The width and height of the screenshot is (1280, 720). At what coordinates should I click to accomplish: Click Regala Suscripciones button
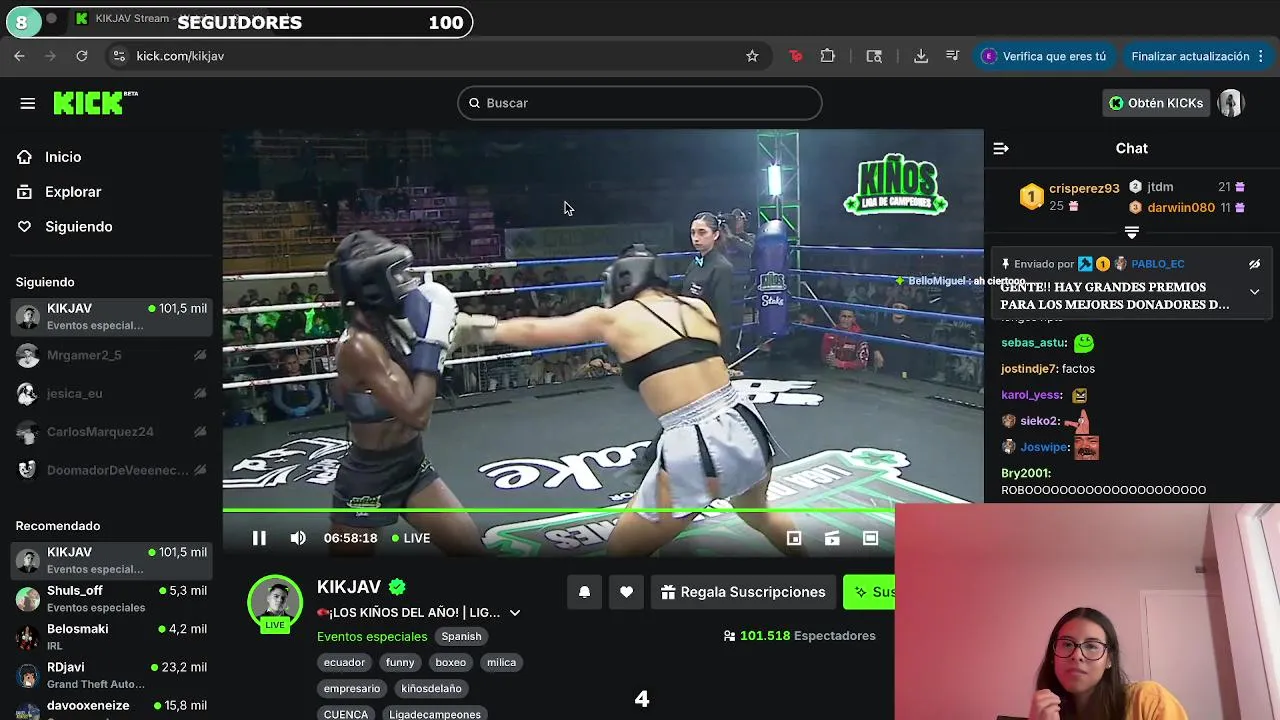(x=743, y=592)
